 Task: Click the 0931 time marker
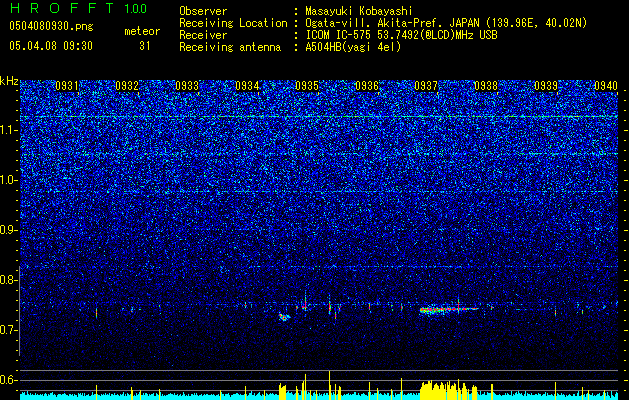coord(67,86)
